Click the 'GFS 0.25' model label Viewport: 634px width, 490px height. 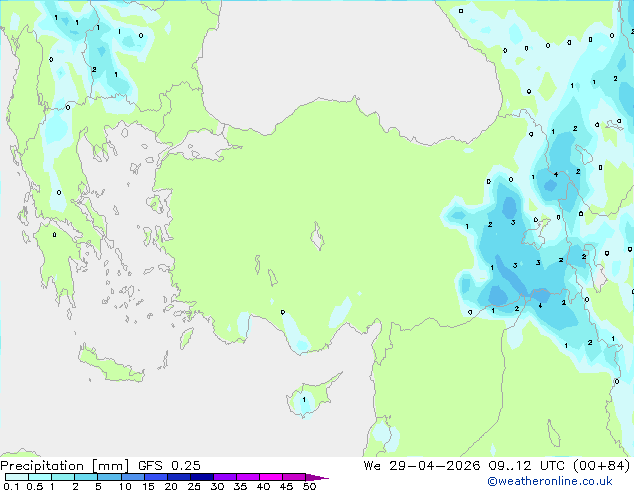coord(169,466)
